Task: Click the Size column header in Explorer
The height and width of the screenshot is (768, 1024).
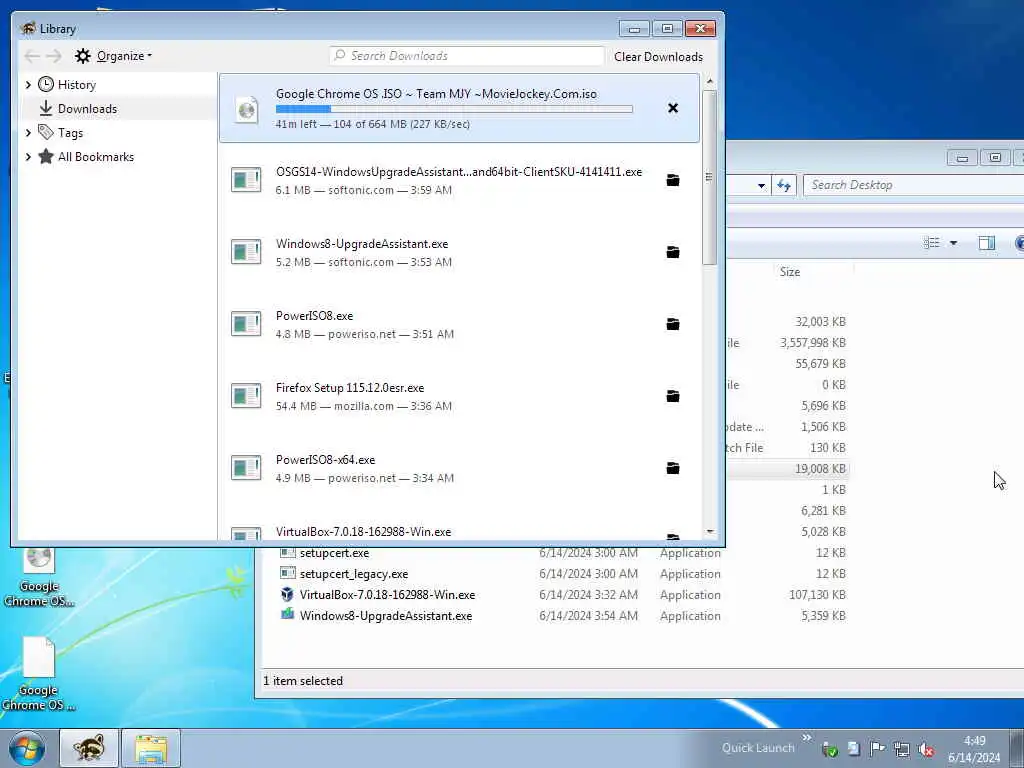Action: (x=790, y=272)
